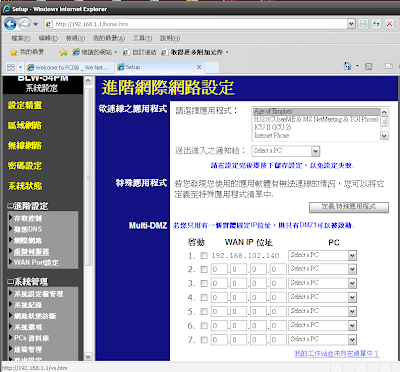The image size is (400, 372).
Task: Click the page icon in the address bar
Action: point(49,24)
